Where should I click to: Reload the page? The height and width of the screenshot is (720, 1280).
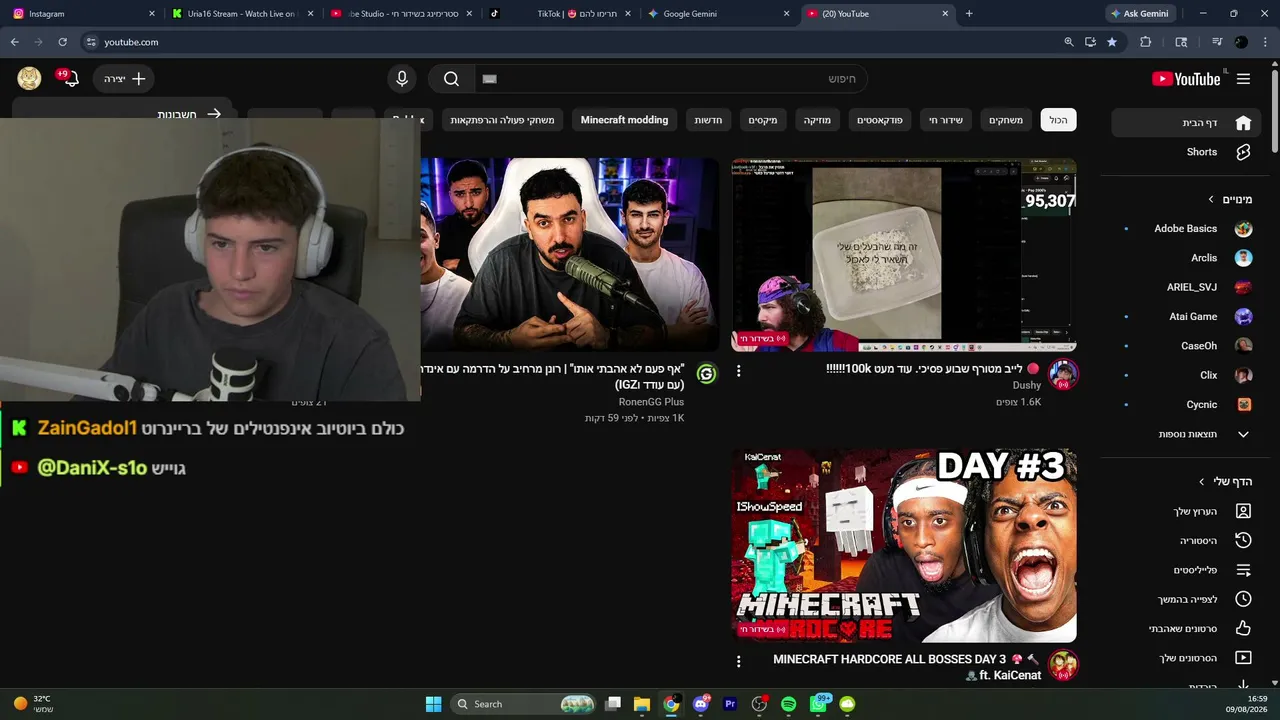(62, 42)
